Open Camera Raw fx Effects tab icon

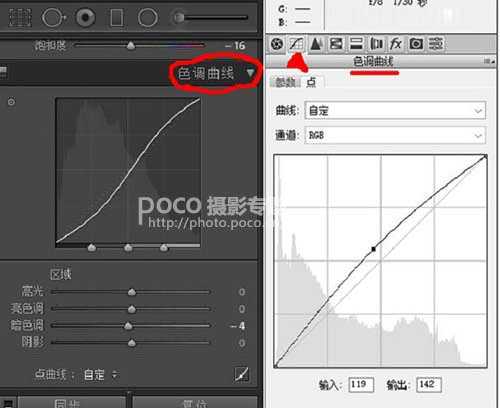[396, 44]
